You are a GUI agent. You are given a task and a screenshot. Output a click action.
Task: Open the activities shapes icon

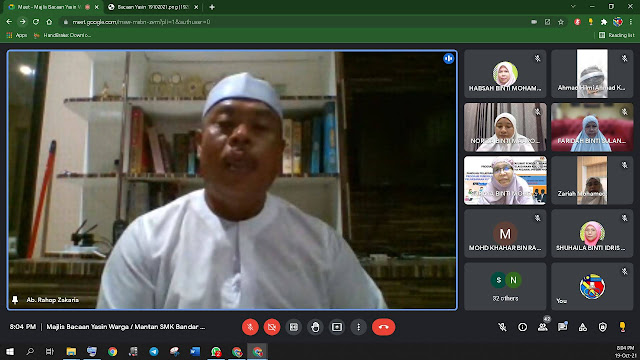[x=582, y=327]
